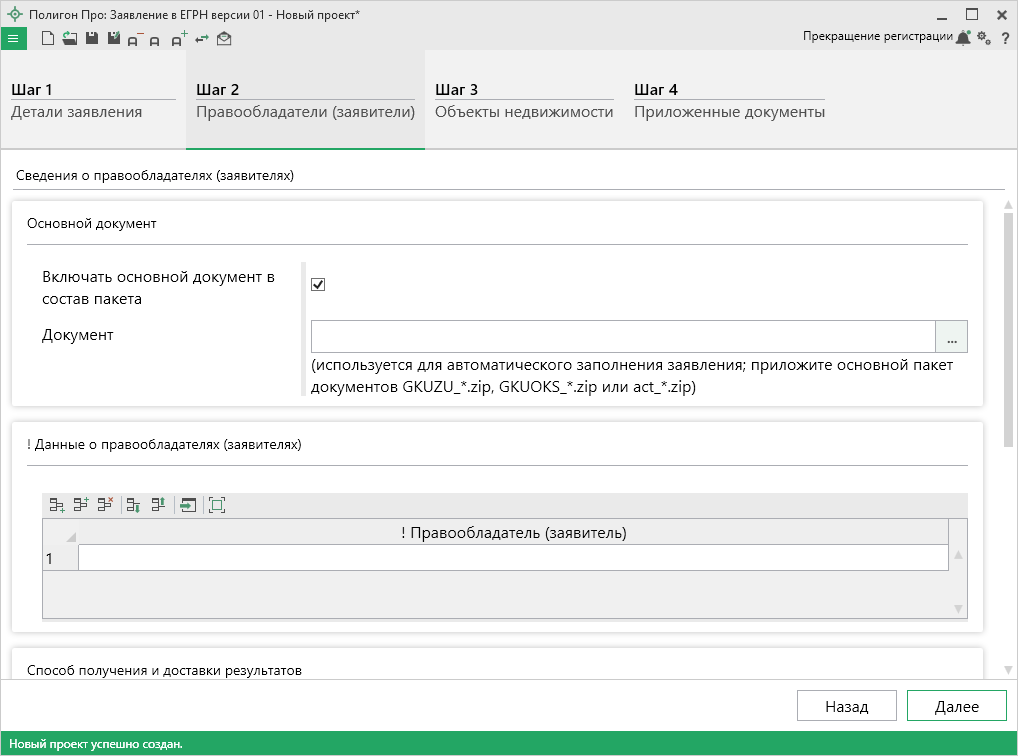Browse for document with ellipsis button
The image size is (1018, 756).
[x=951, y=337]
